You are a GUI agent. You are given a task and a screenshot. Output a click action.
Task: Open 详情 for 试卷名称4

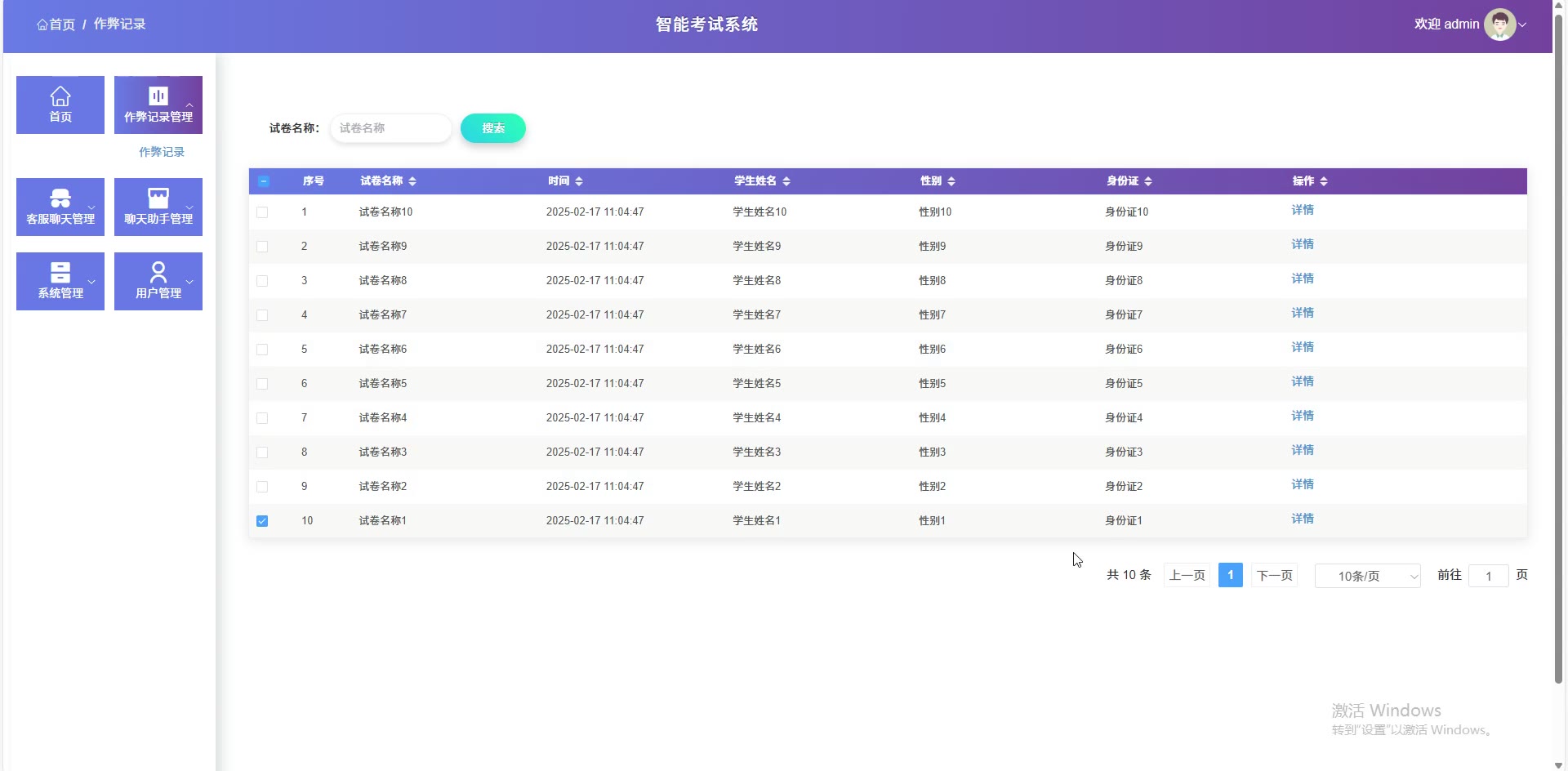click(x=1303, y=416)
